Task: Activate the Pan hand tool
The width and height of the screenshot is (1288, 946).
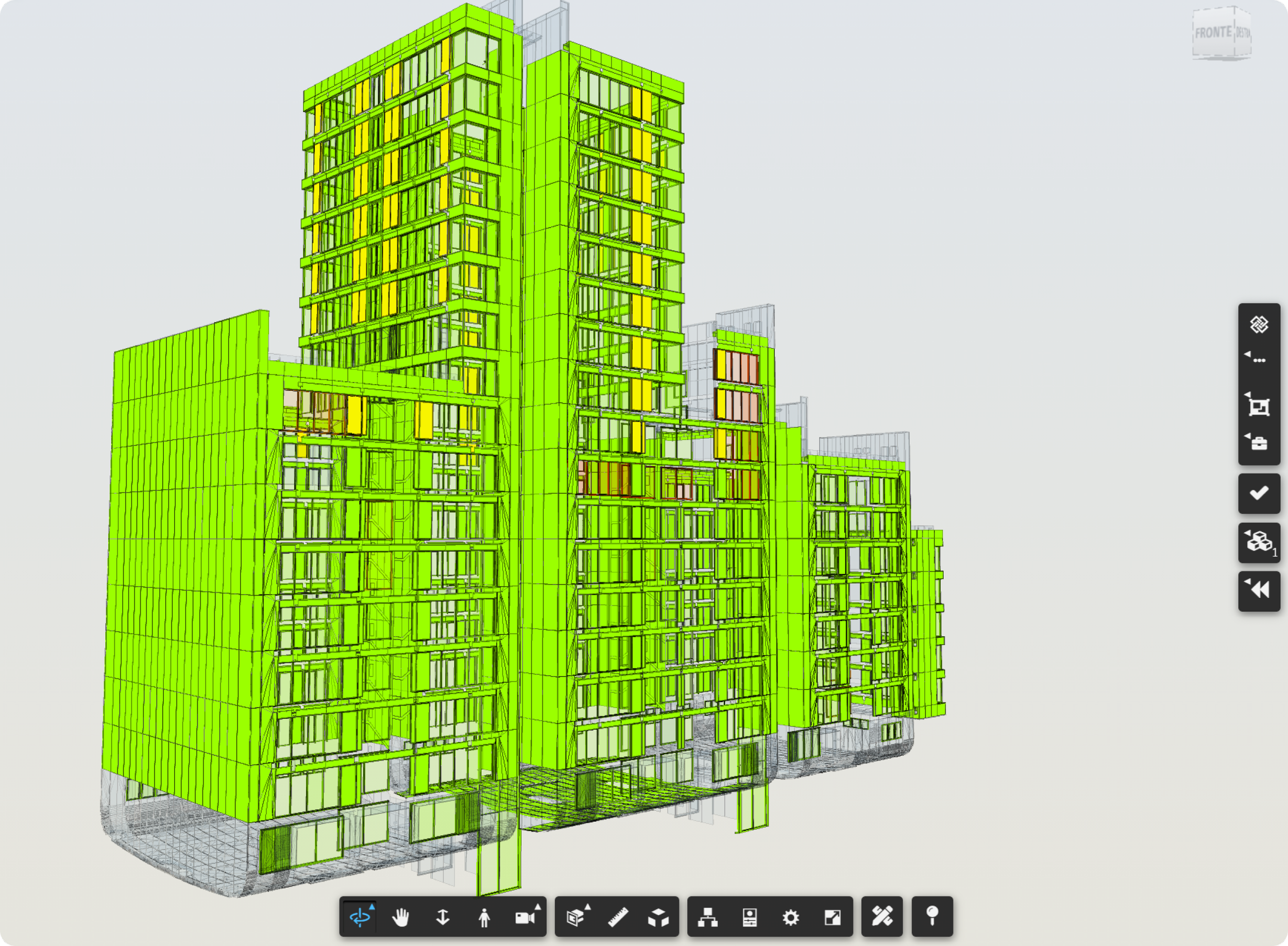Action: [401, 917]
